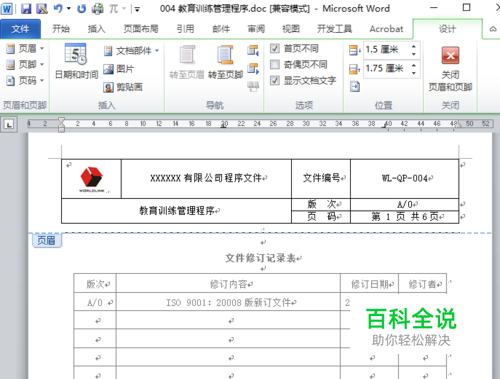Viewport: 500px width, 379px height.
Task: Click the 文件修订记录表 heading
Action: (x=261, y=258)
